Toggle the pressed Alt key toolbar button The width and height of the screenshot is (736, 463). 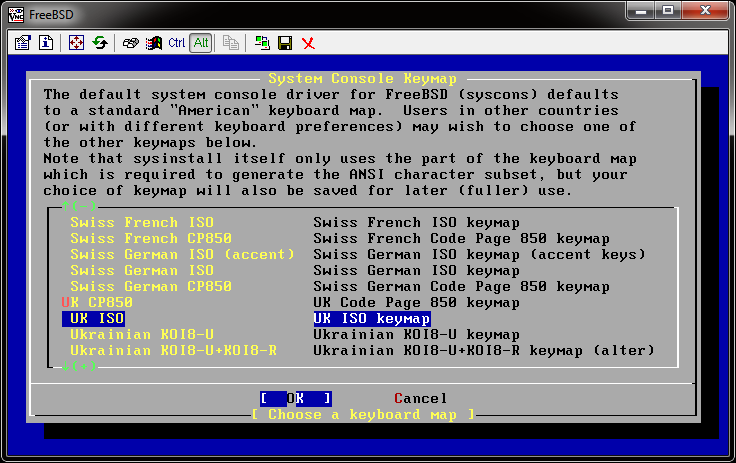click(201, 43)
